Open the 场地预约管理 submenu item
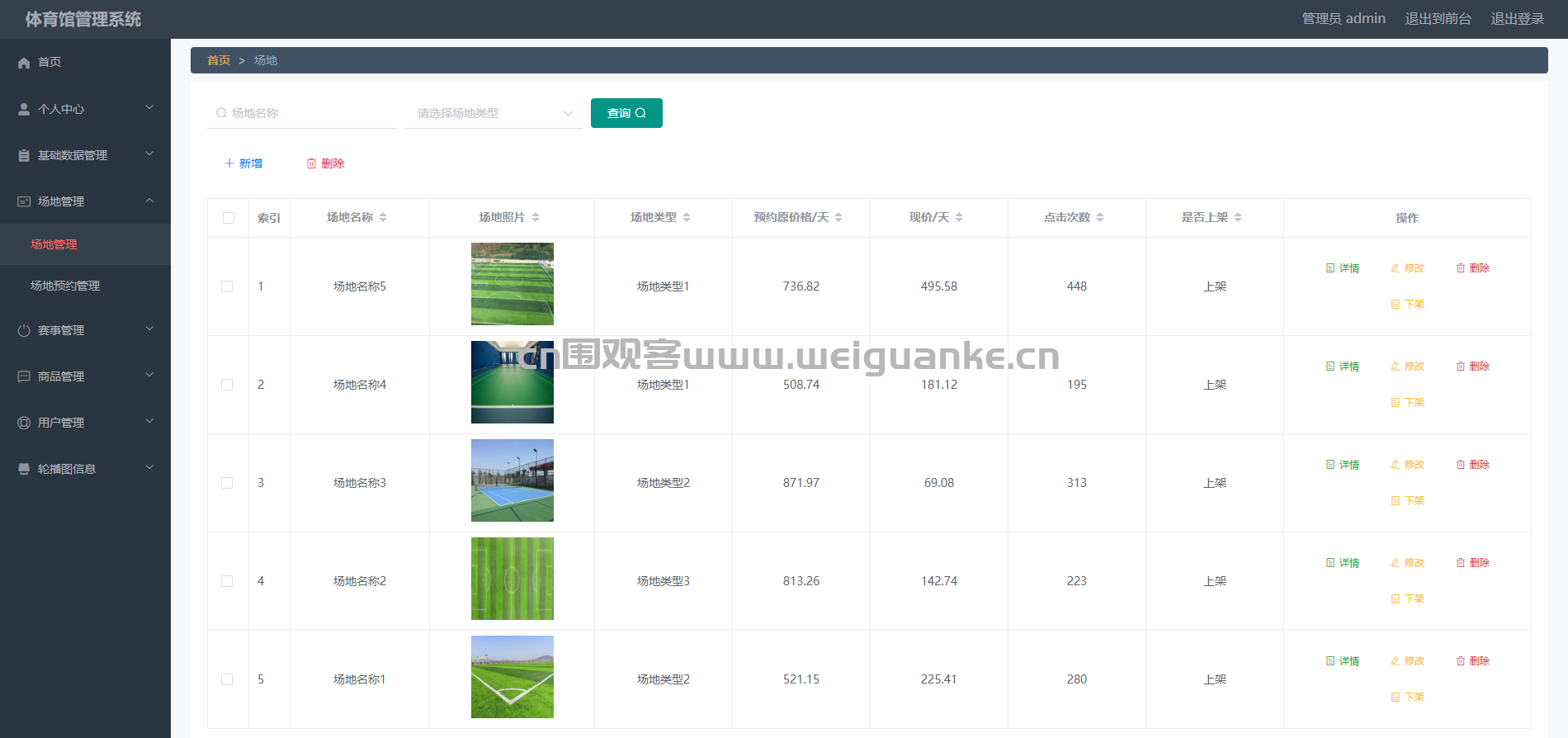This screenshot has width=1568, height=738. point(65,286)
